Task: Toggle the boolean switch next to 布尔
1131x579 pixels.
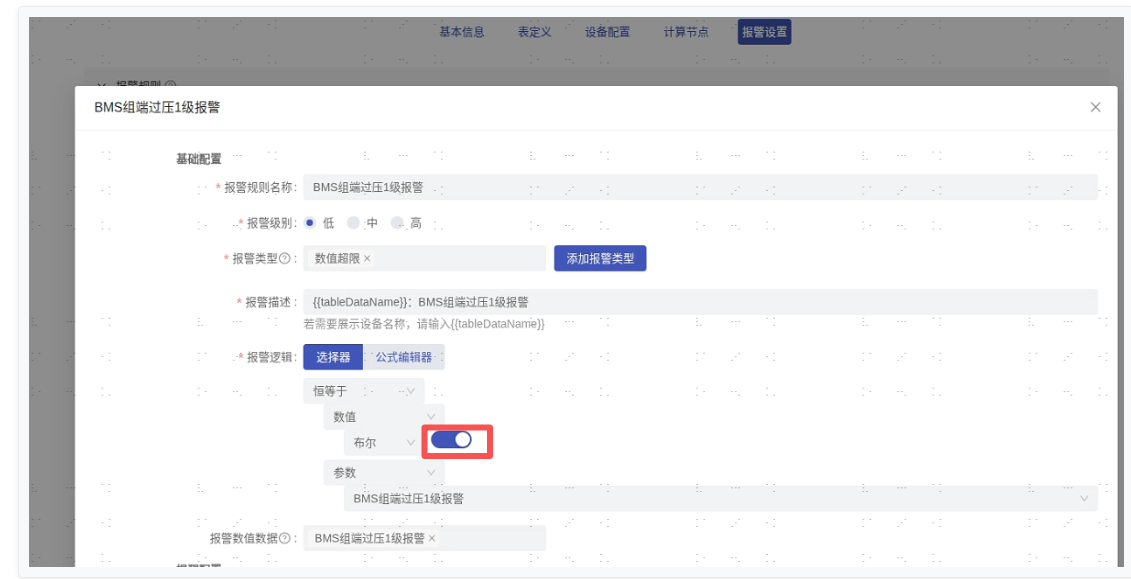Action: pos(451,440)
